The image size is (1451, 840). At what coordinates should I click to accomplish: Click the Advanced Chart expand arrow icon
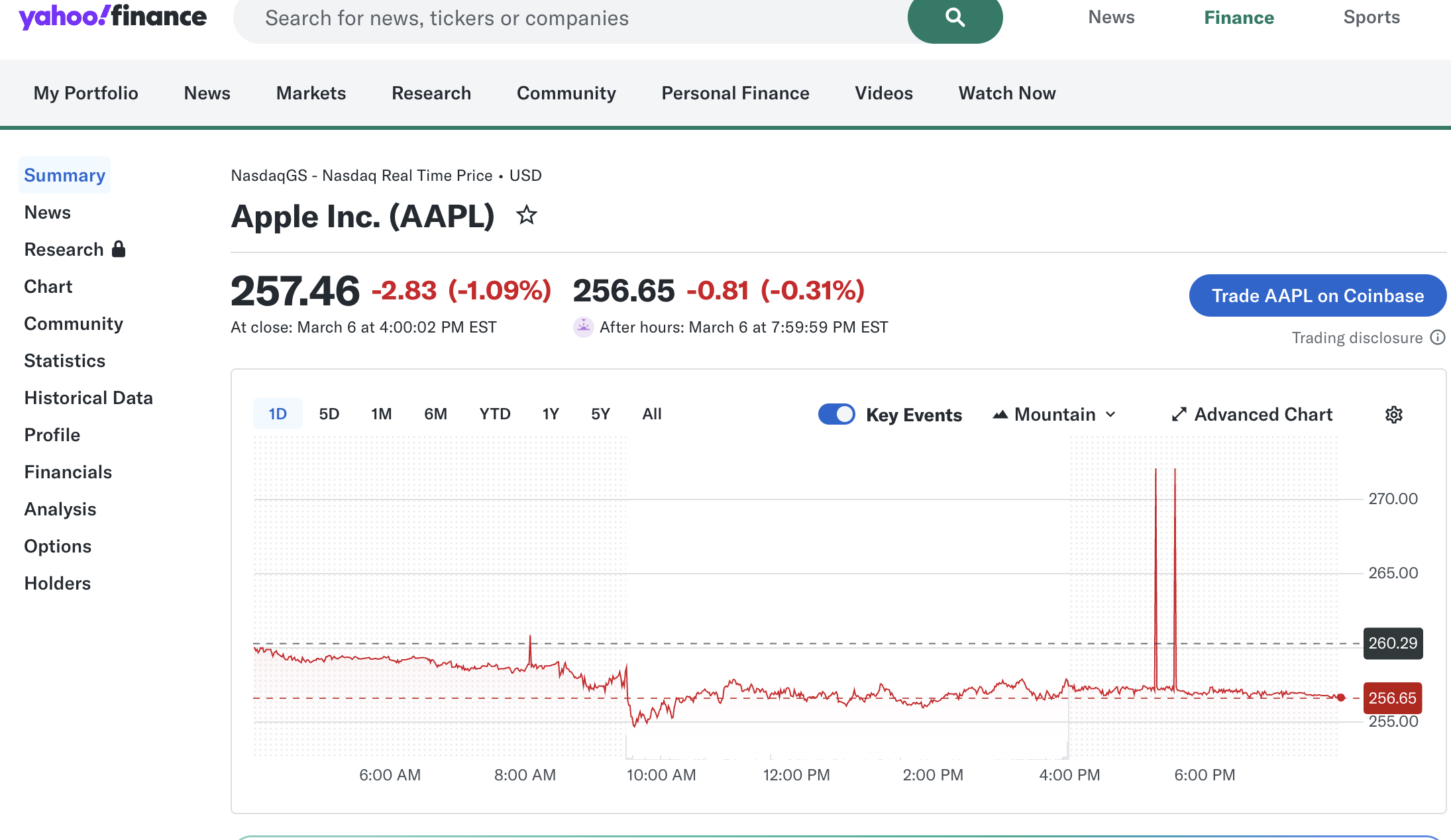click(1179, 415)
